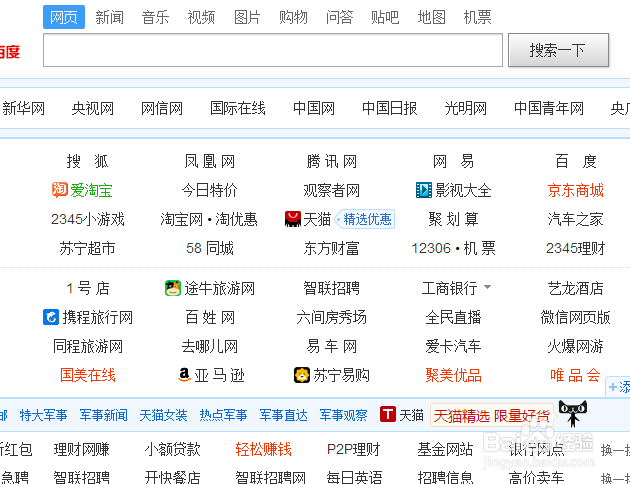The image size is (630, 484).
Task: Click the Tmall cat icon beside 天猫
Action: coord(293,219)
